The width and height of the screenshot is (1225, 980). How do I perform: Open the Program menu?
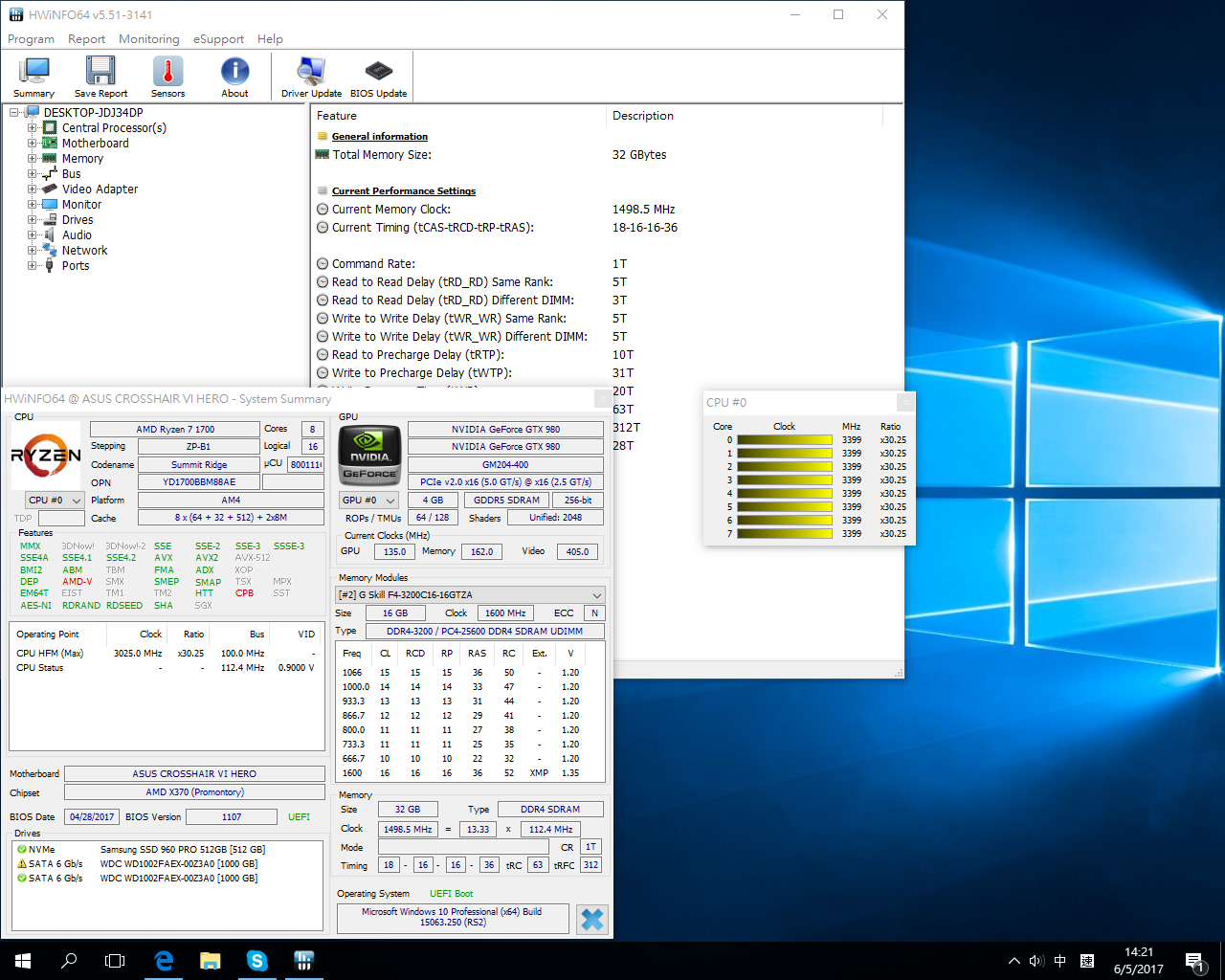(x=31, y=39)
